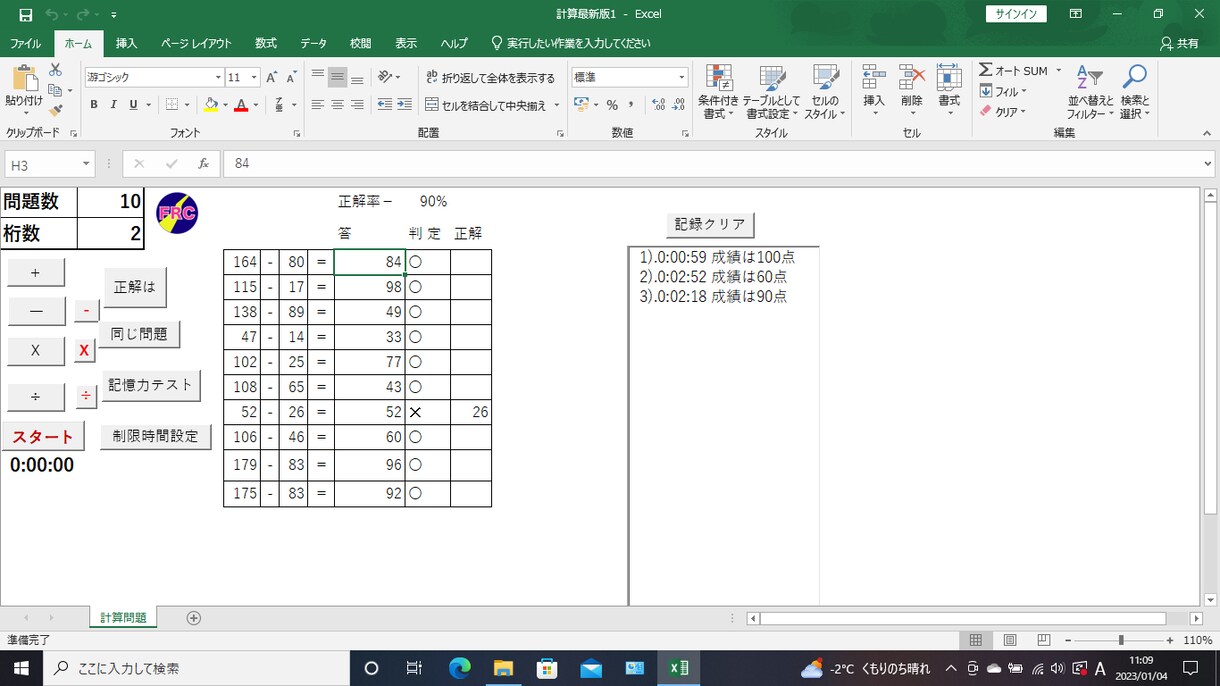Switch to the データ tab
This screenshot has width=1220, height=686.
click(313, 44)
